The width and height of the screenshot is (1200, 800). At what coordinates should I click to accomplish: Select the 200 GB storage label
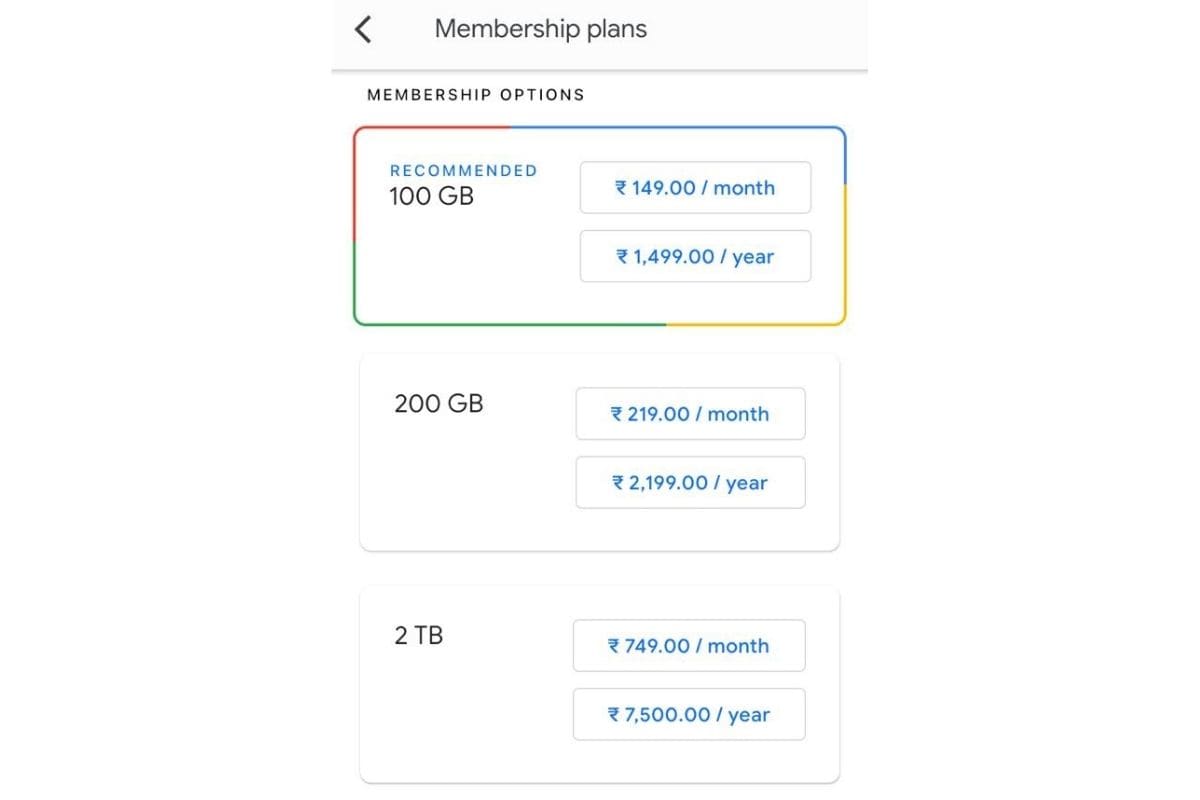(439, 404)
